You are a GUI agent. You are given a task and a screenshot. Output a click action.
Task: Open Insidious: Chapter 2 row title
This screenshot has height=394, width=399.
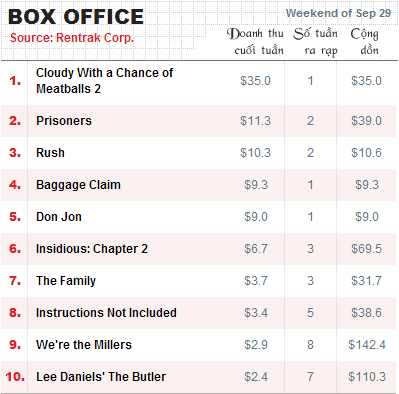tap(92, 249)
